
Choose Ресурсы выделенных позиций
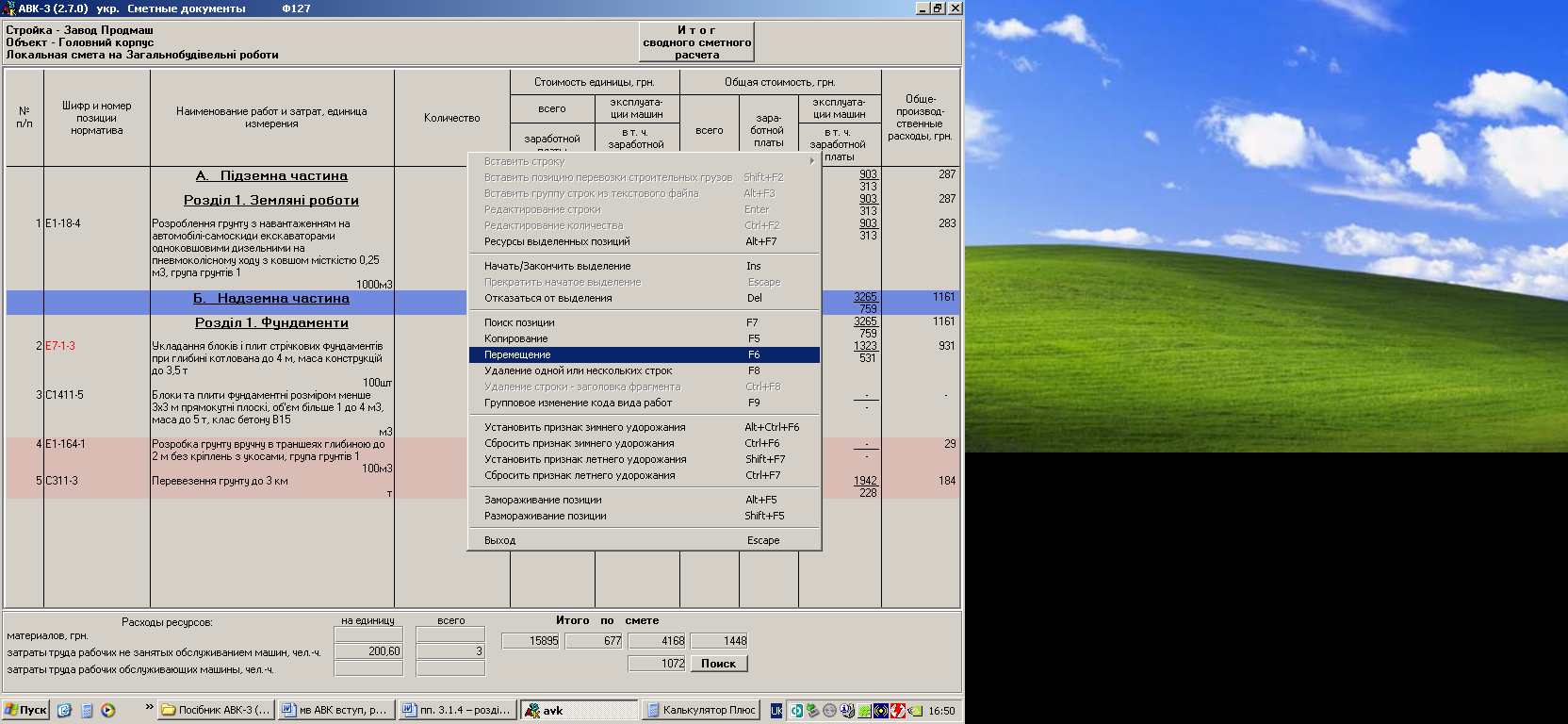[x=645, y=241]
